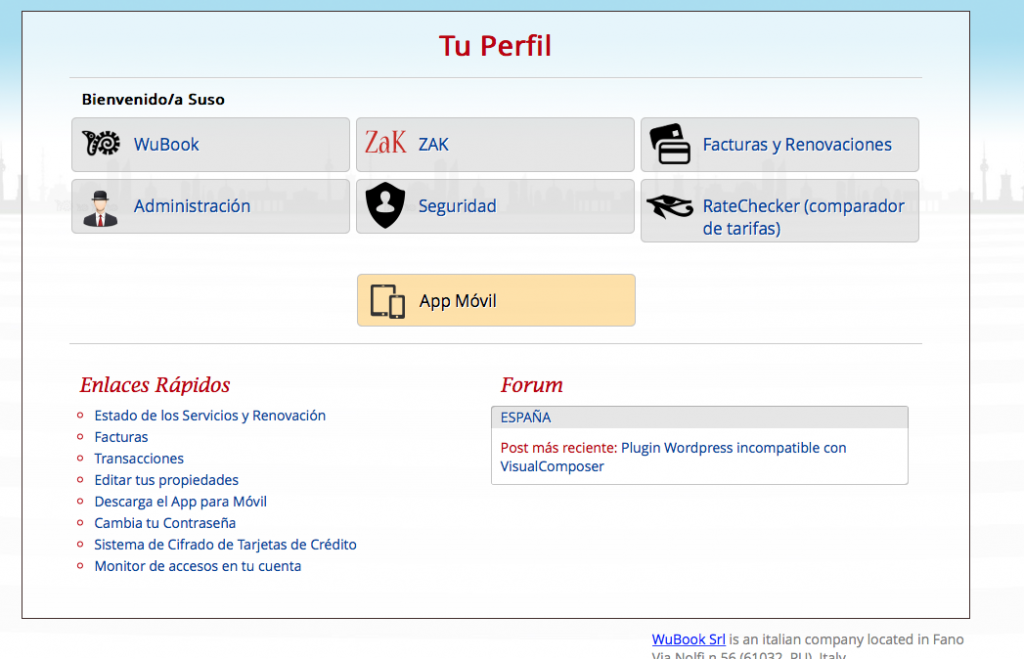Open the Transacciones link
Image resolution: width=1024 pixels, height=659 pixels.
139,458
